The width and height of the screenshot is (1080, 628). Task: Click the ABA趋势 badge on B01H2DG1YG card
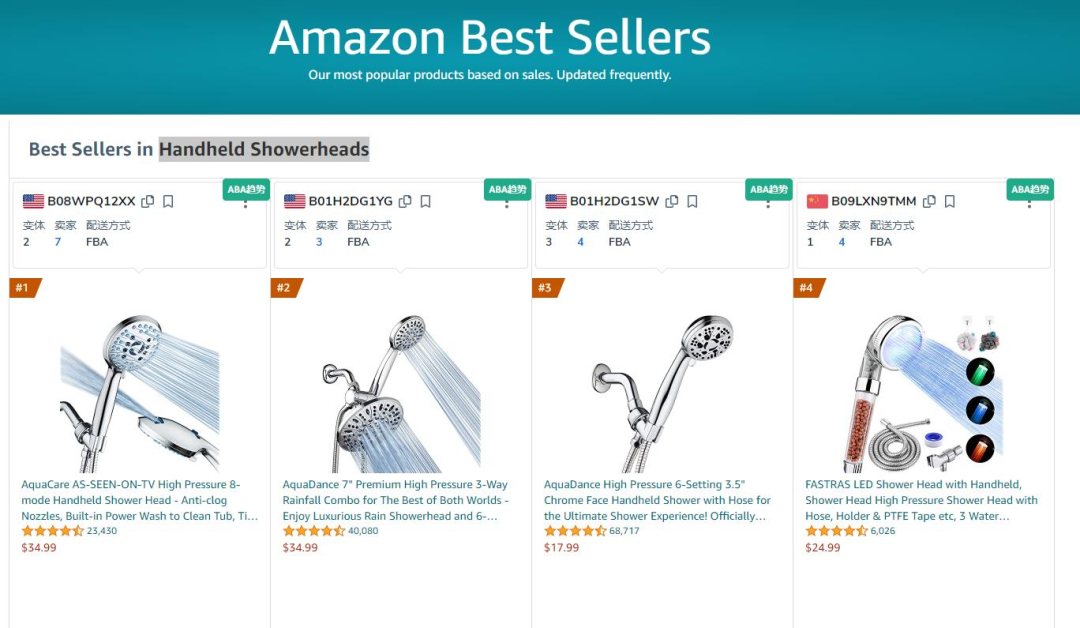point(508,189)
